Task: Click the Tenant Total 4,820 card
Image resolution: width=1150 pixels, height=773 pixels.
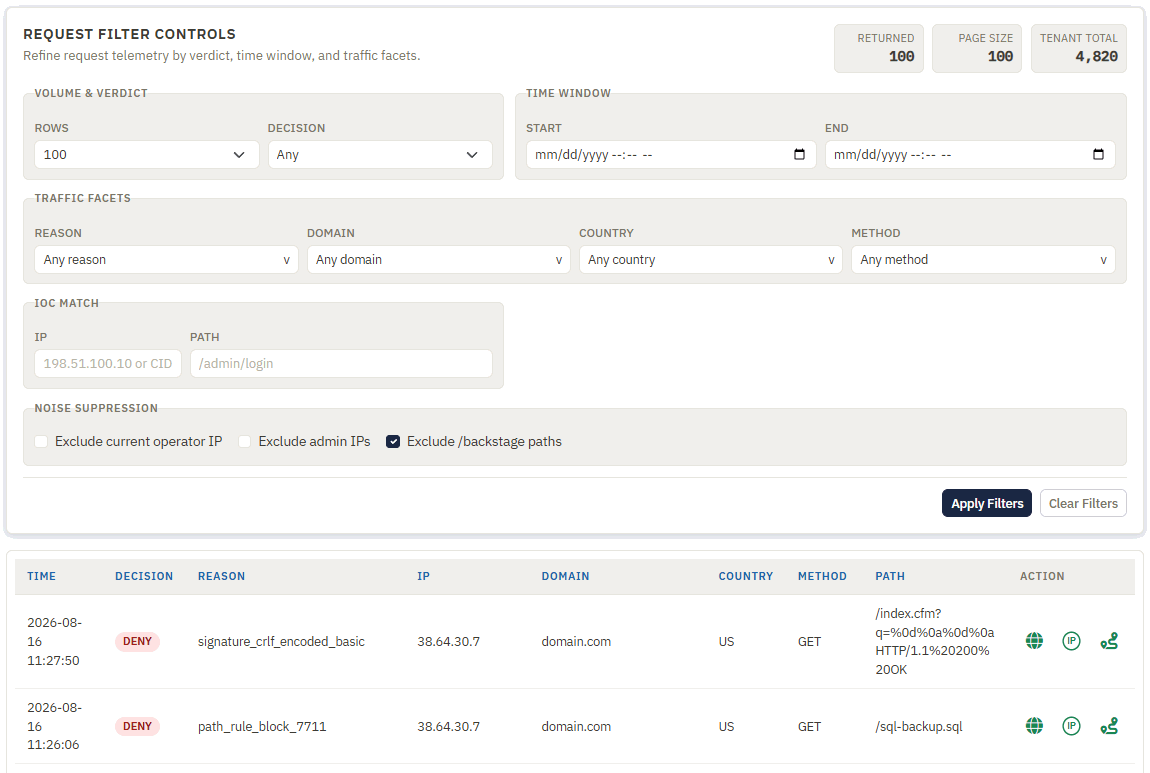Action: point(1079,48)
